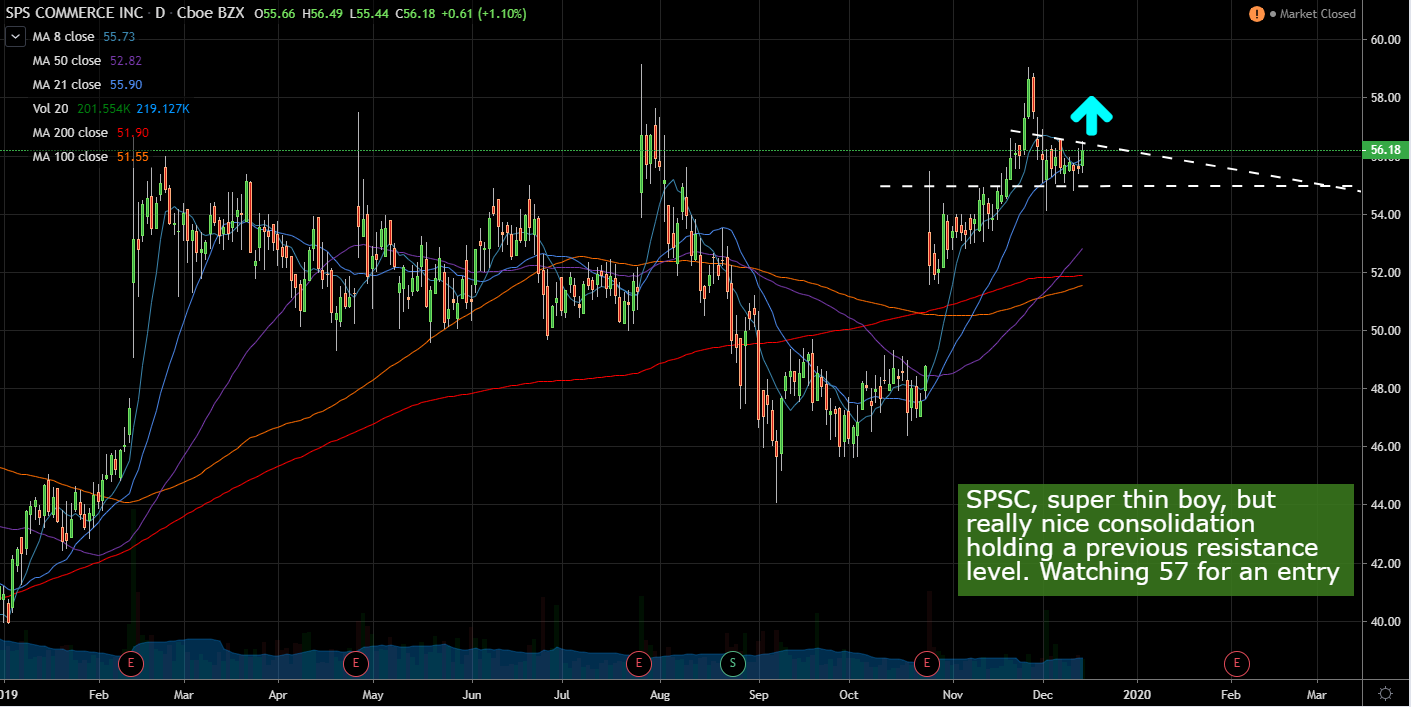Viewport: 1411px width, 707px height.
Task: Click the MA 8 value 55.73
Action: click(119, 37)
